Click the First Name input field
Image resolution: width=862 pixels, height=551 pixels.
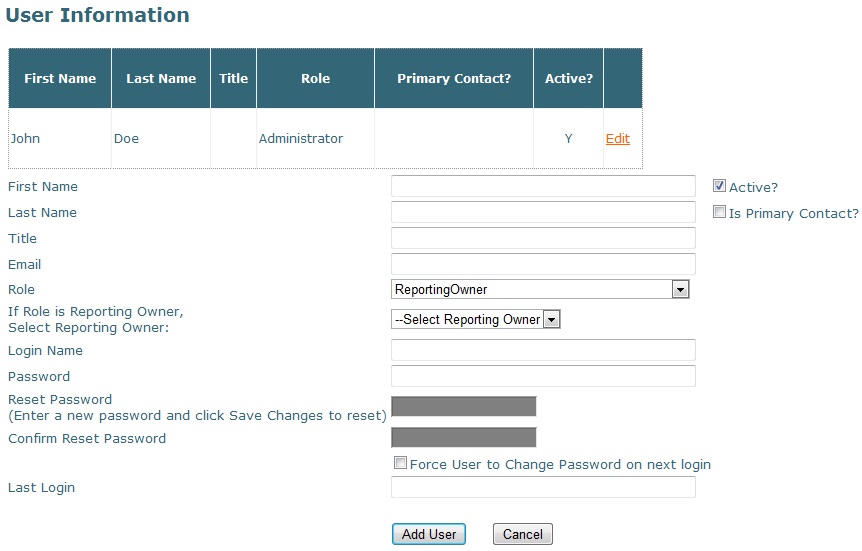(543, 187)
